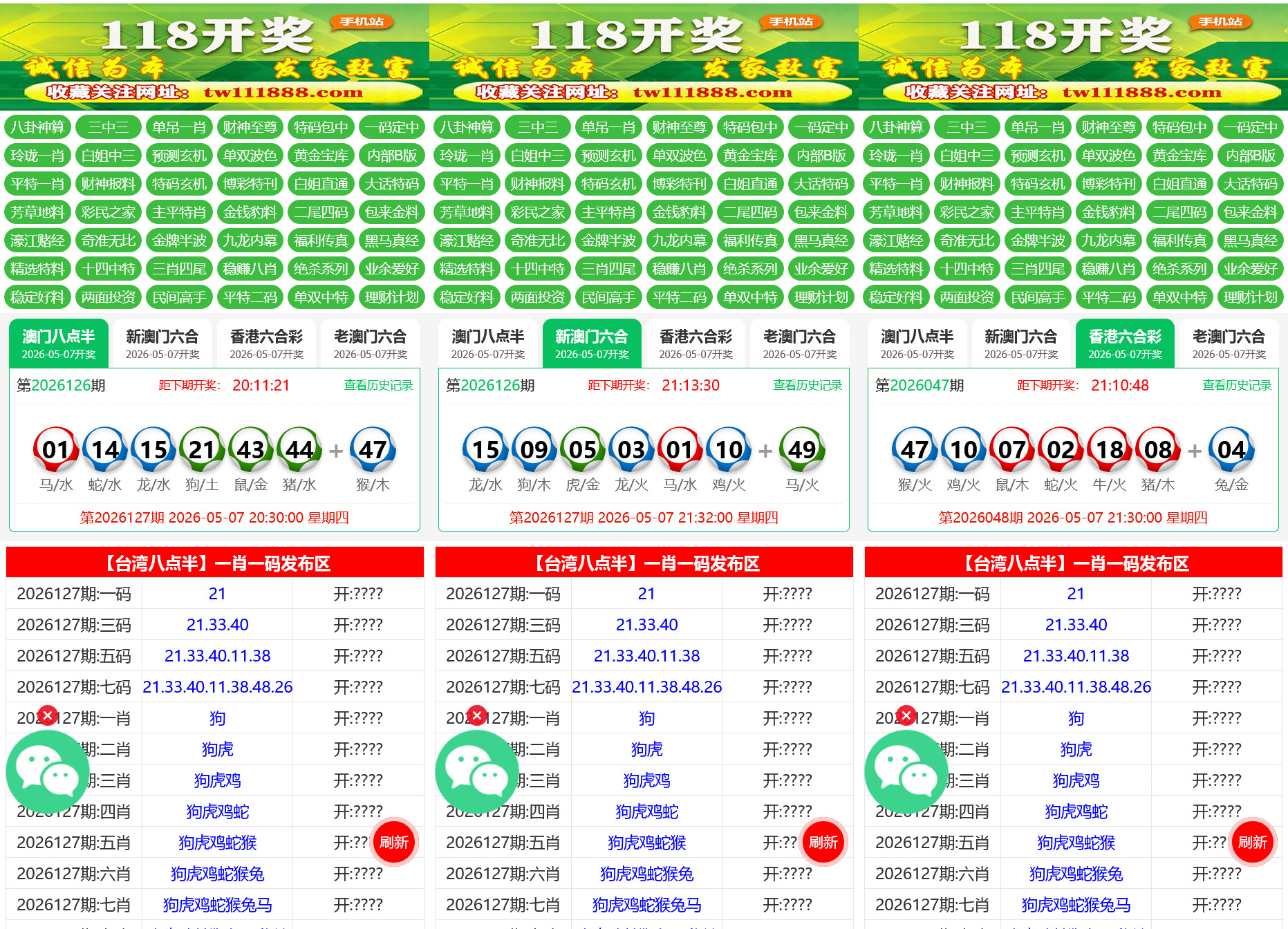Select lottery ball 02 labeled 蛇/火
The height and width of the screenshot is (929, 1288).
[x=1061, y=449]
